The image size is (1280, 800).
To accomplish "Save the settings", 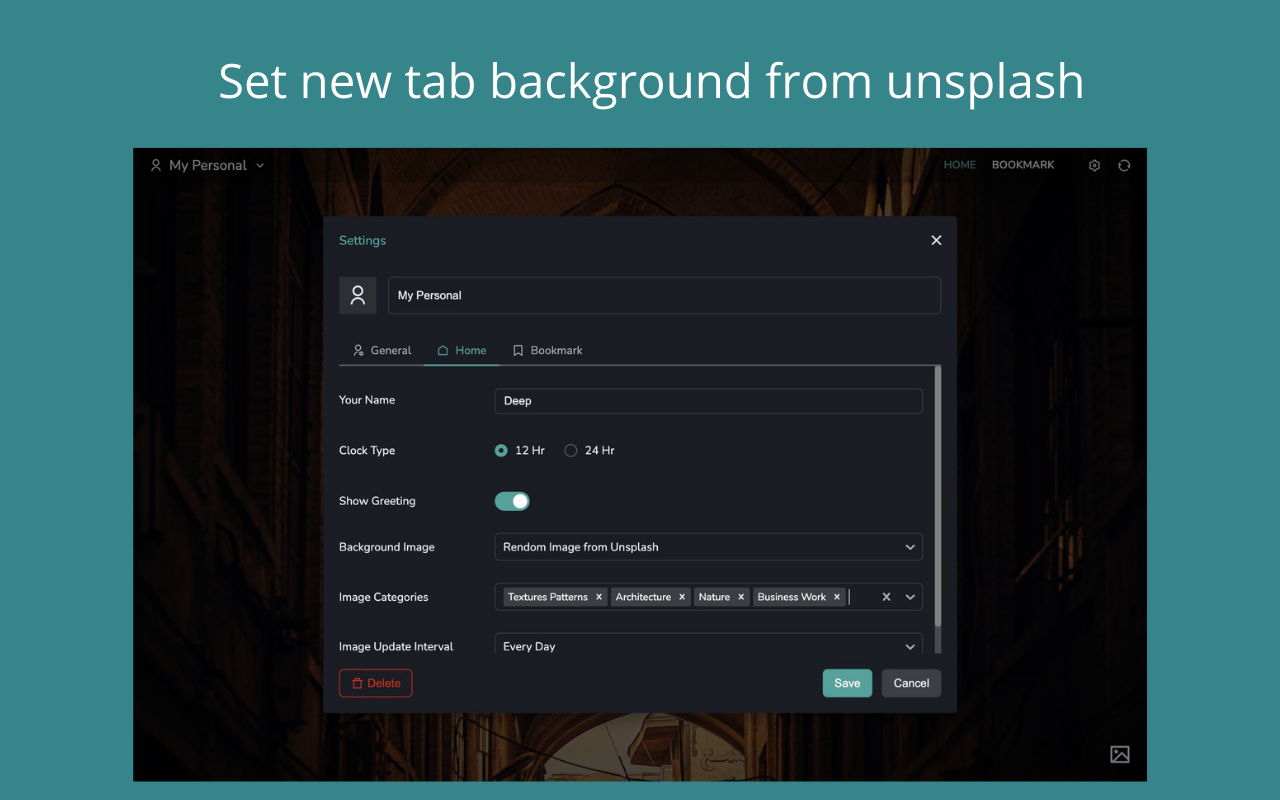I will [x=847, y=683].
